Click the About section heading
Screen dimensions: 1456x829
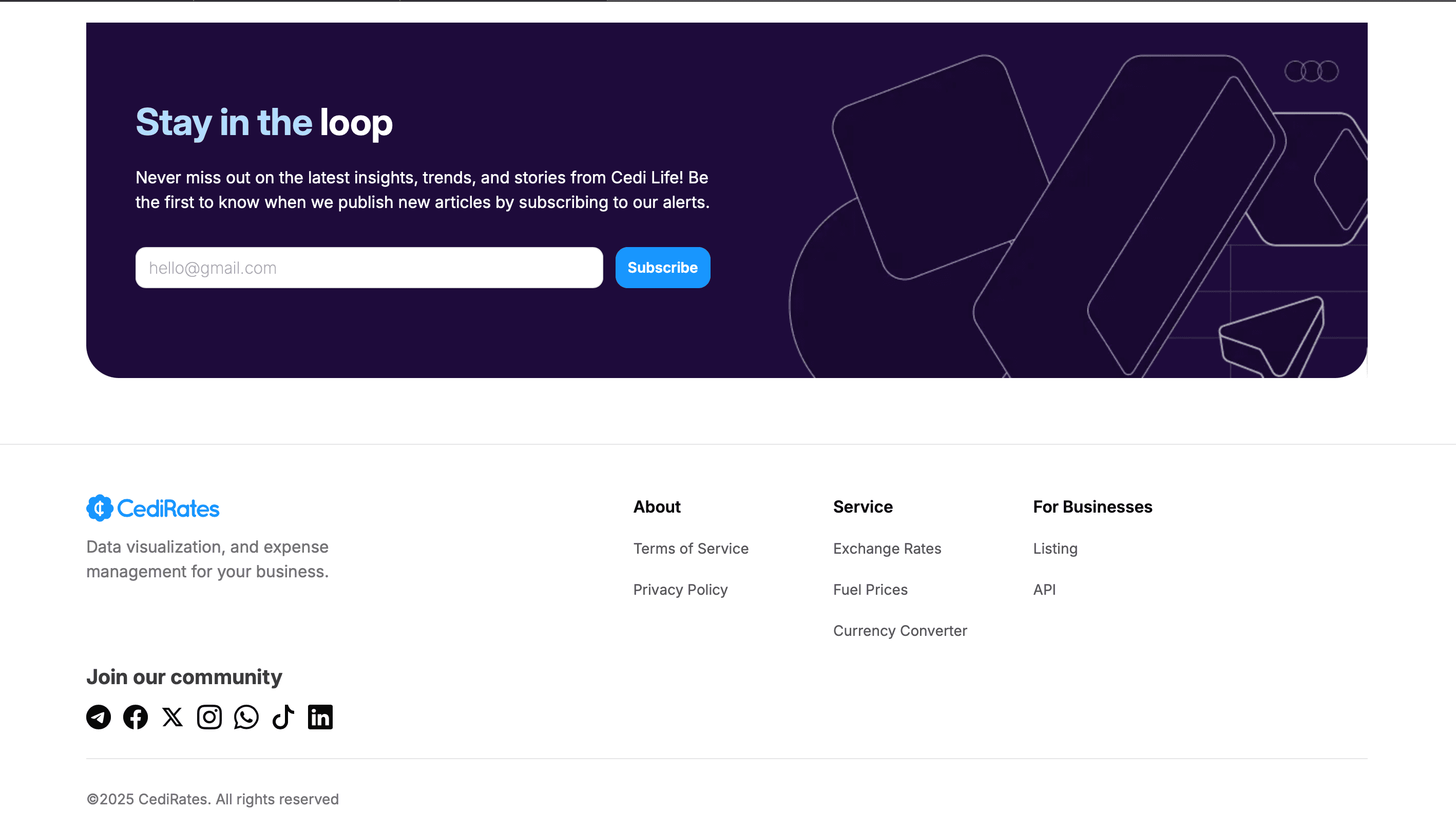point(657,506)
